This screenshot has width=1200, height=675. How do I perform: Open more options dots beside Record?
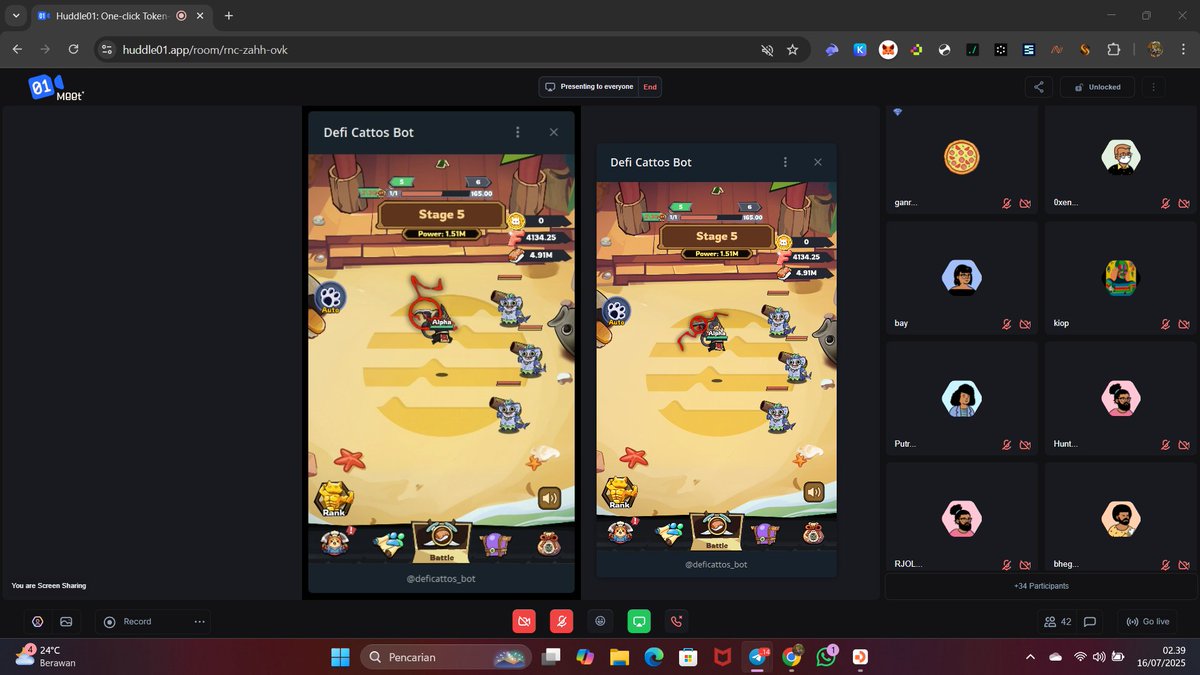(200, 621)
